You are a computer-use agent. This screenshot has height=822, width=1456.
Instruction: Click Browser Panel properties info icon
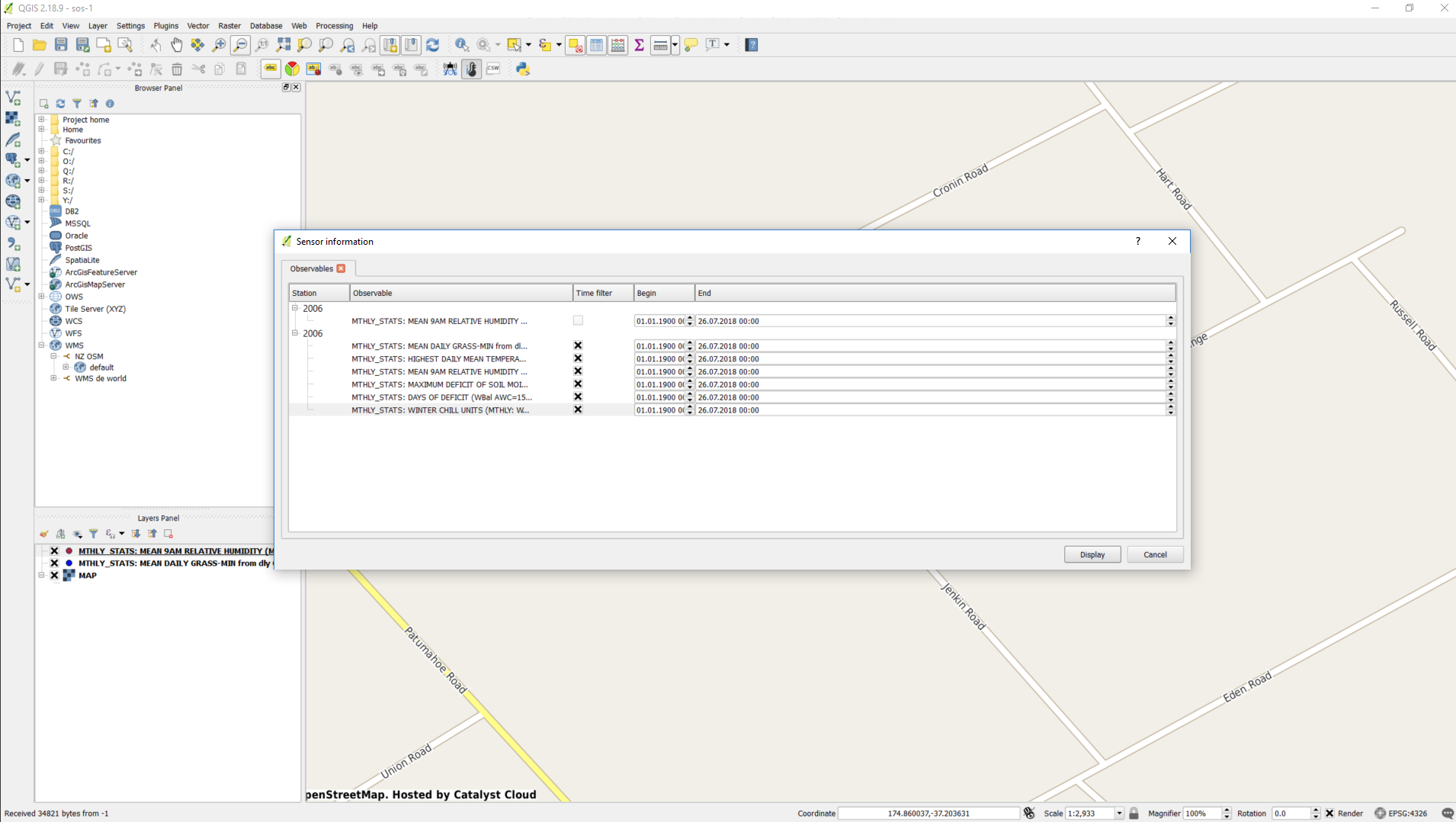point(110,103)
